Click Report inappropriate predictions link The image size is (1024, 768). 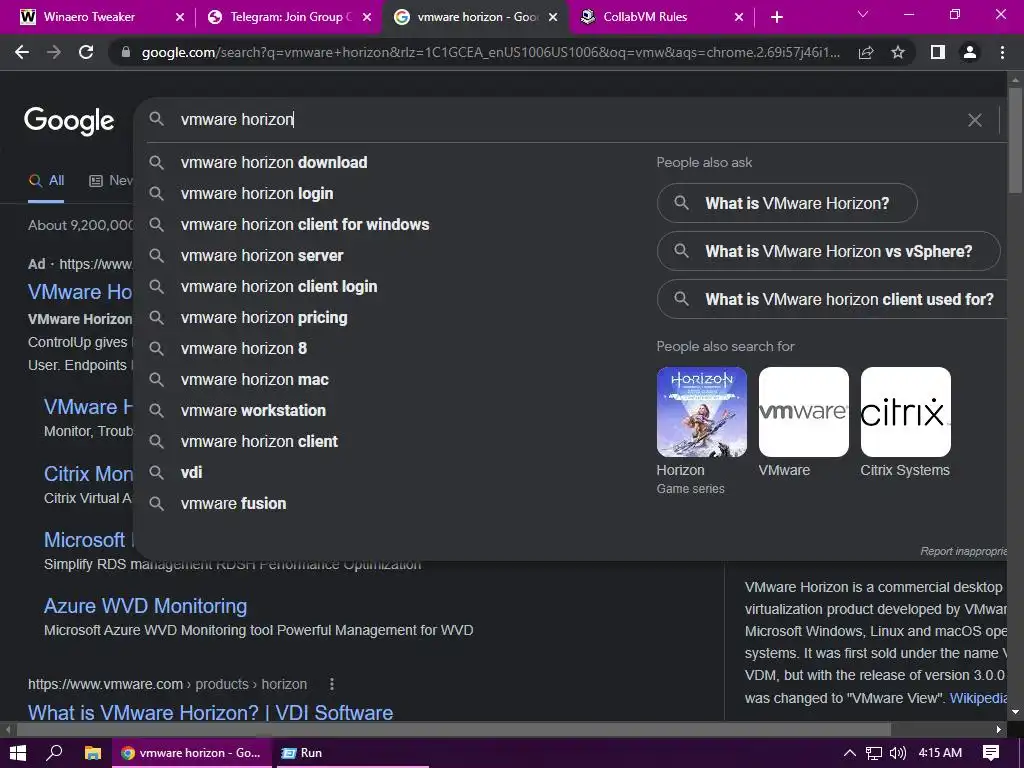click(x=964, y=551)
